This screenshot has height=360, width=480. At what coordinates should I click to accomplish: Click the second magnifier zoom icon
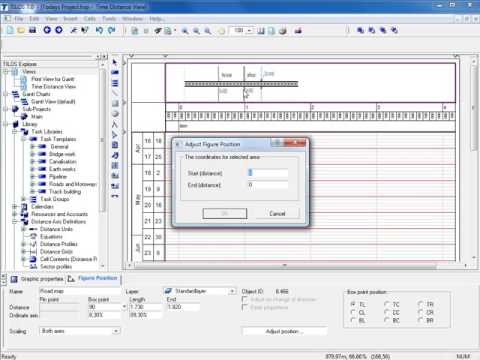(x=197, y=31)
